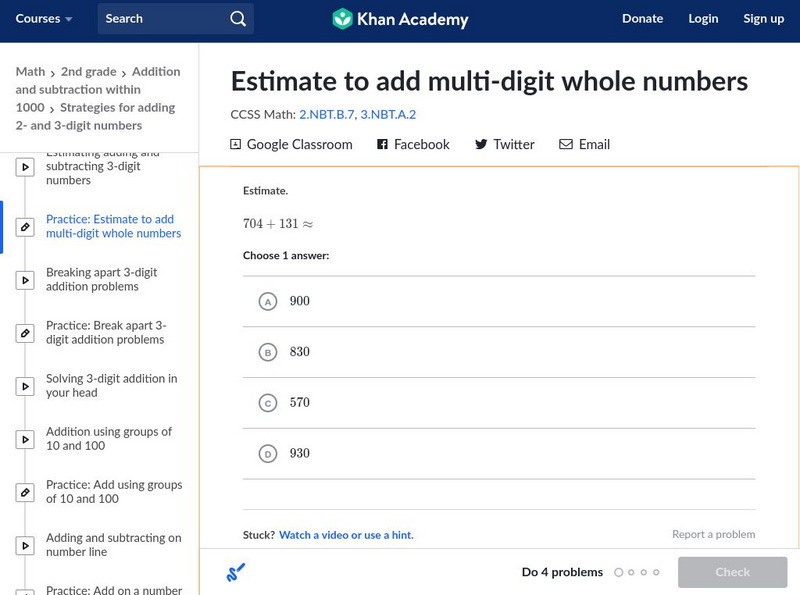Share via Google Classroom icon
This screenshot has width=800, height=595.
(236, 145)
